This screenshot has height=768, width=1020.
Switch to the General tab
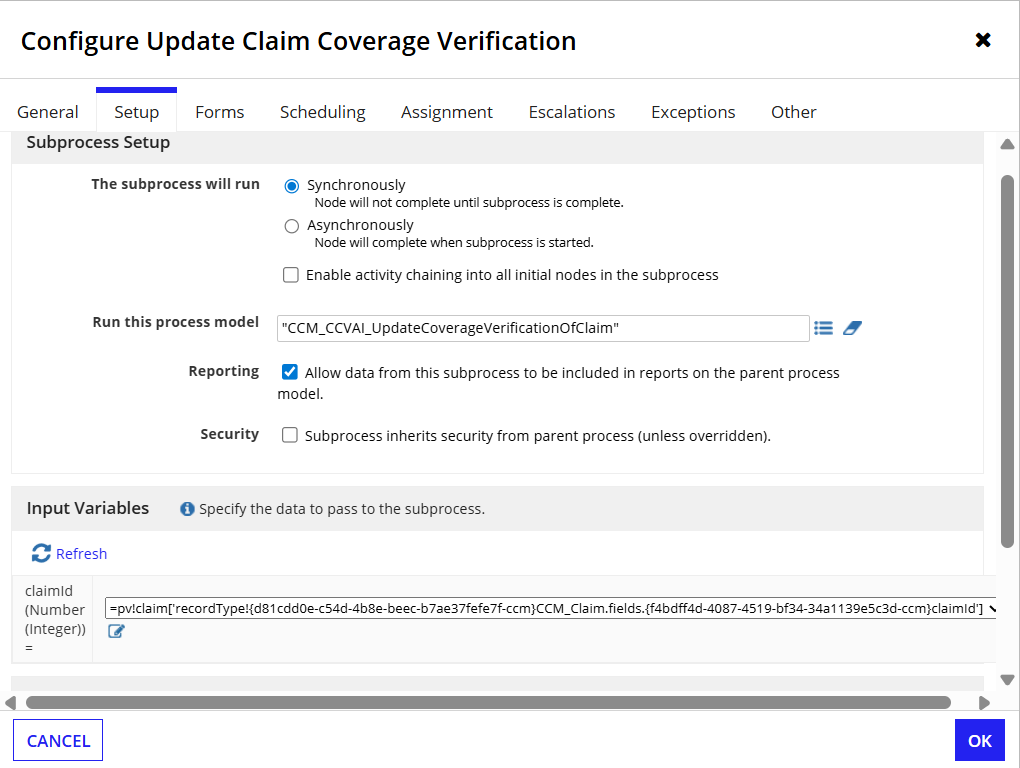[x=47, y=112]
